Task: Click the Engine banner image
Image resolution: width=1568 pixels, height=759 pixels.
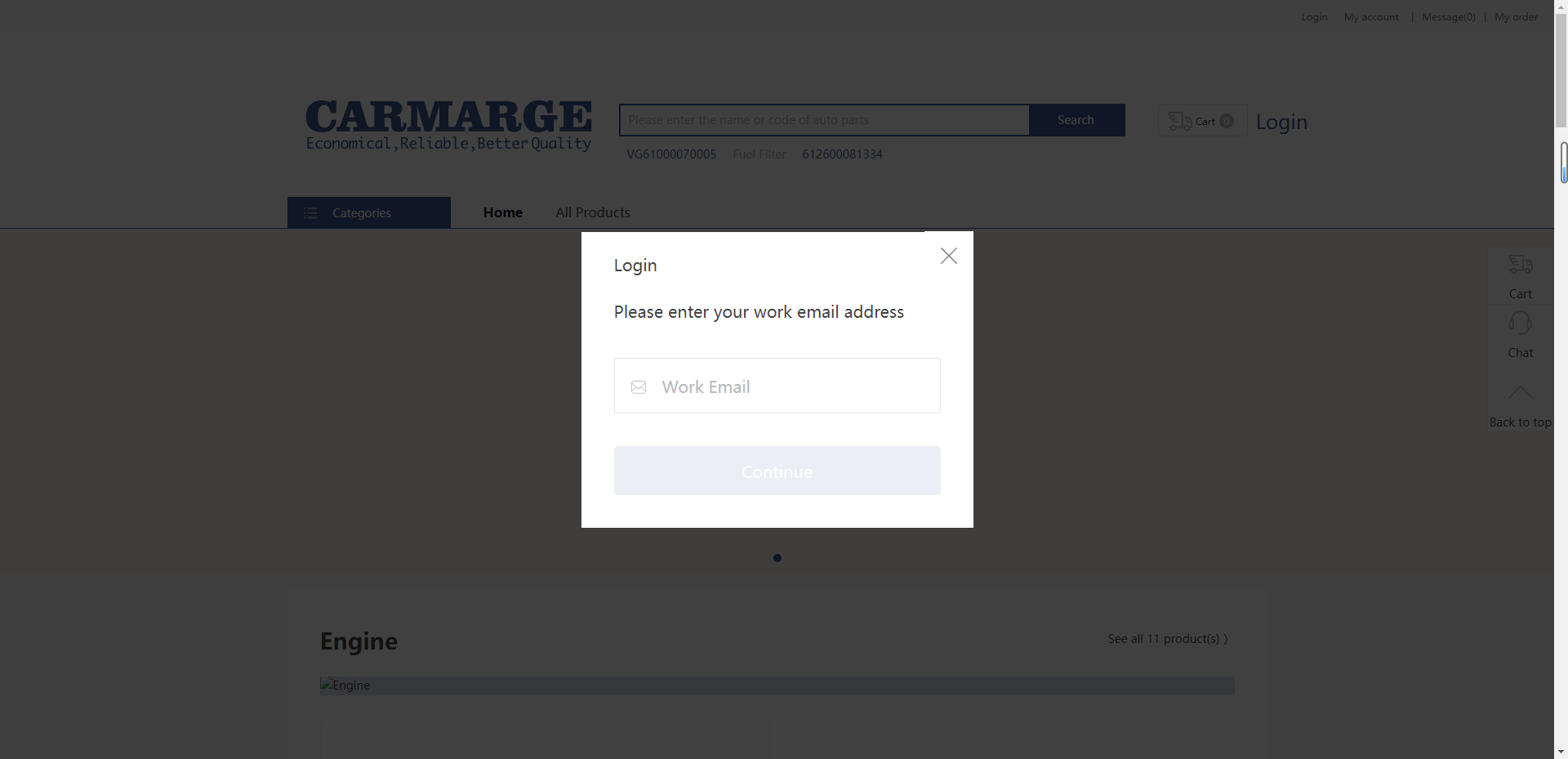Action: tap(777, 685)
